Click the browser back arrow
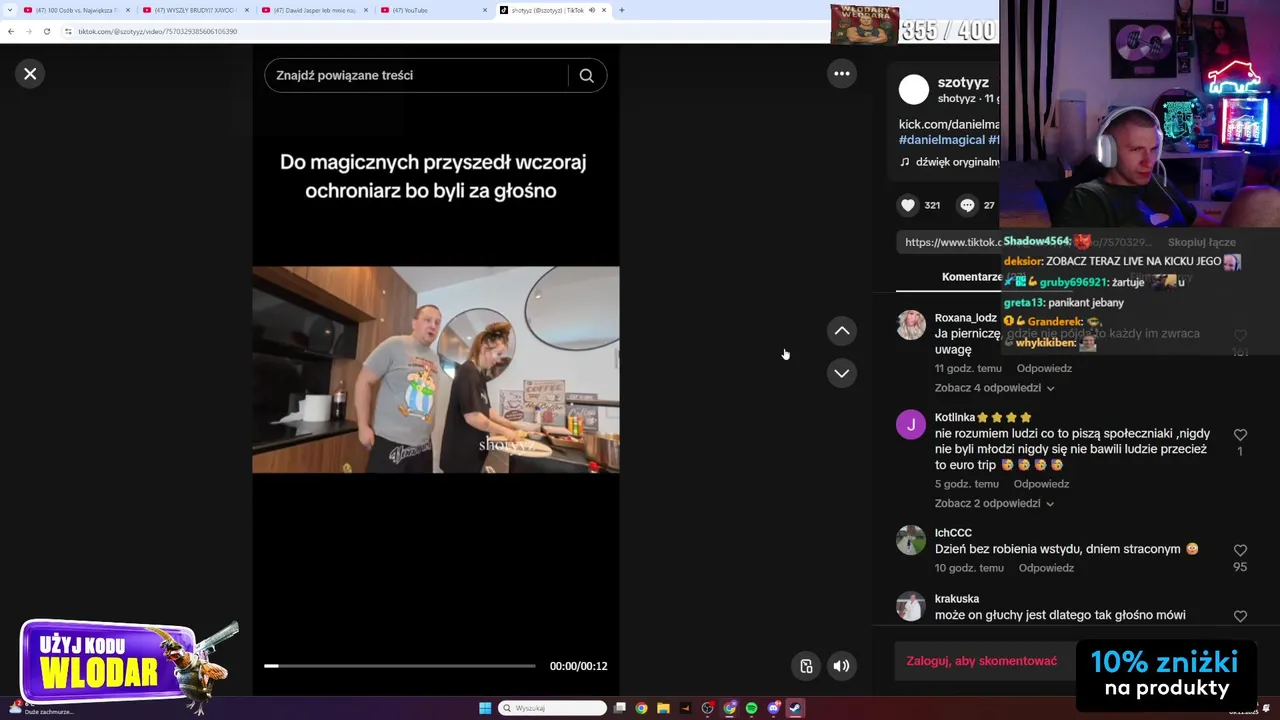Viewport: 1280px width, 720px height. pos(11,31)
